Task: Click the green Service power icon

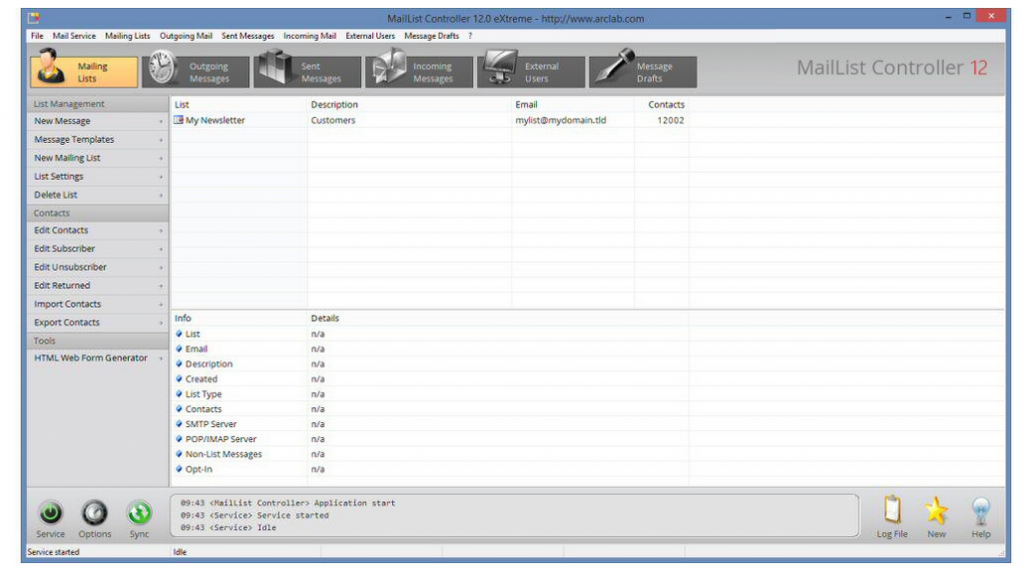Action: click(x=51, y=513)
